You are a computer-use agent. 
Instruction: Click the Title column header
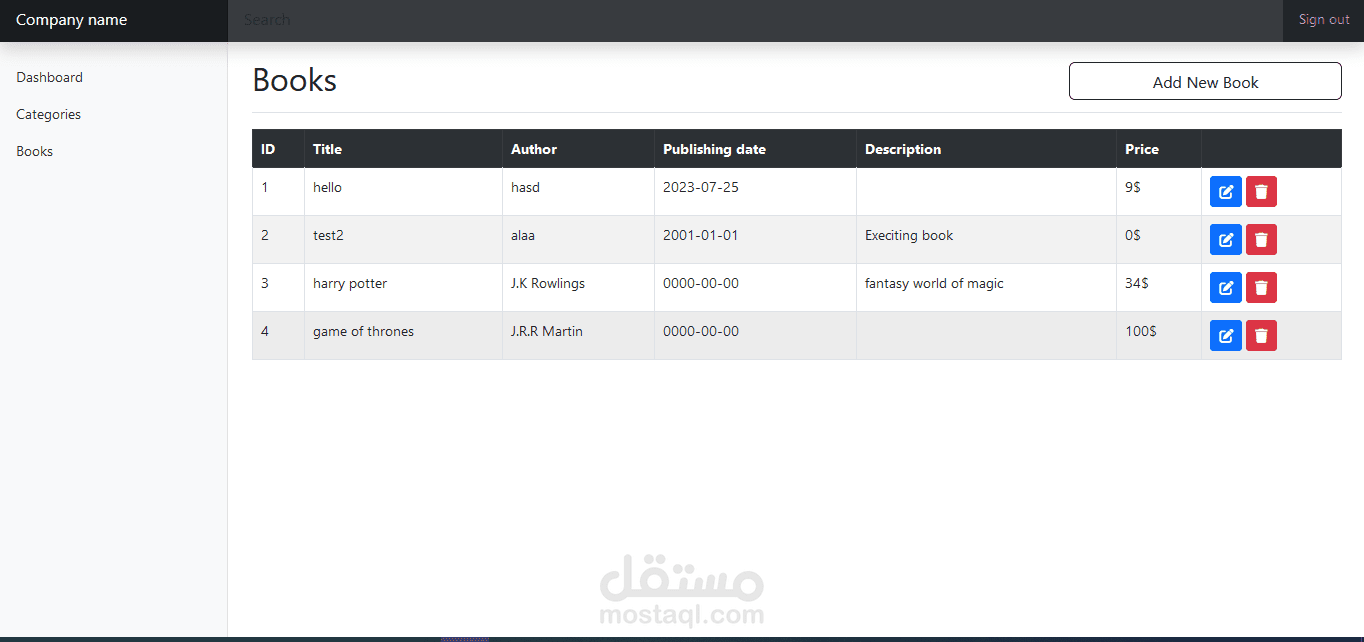click(327, 149)
